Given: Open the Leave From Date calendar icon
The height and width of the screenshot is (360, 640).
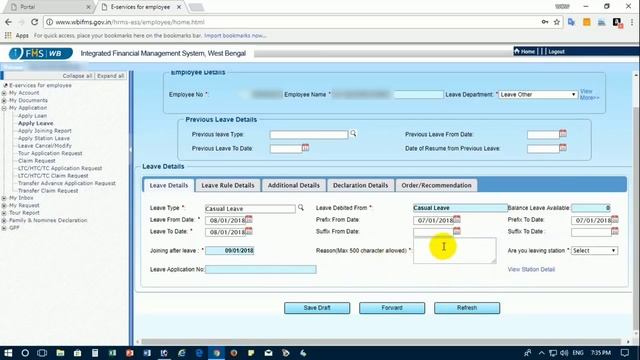Looking at the screenshot, I should (249, 220).
